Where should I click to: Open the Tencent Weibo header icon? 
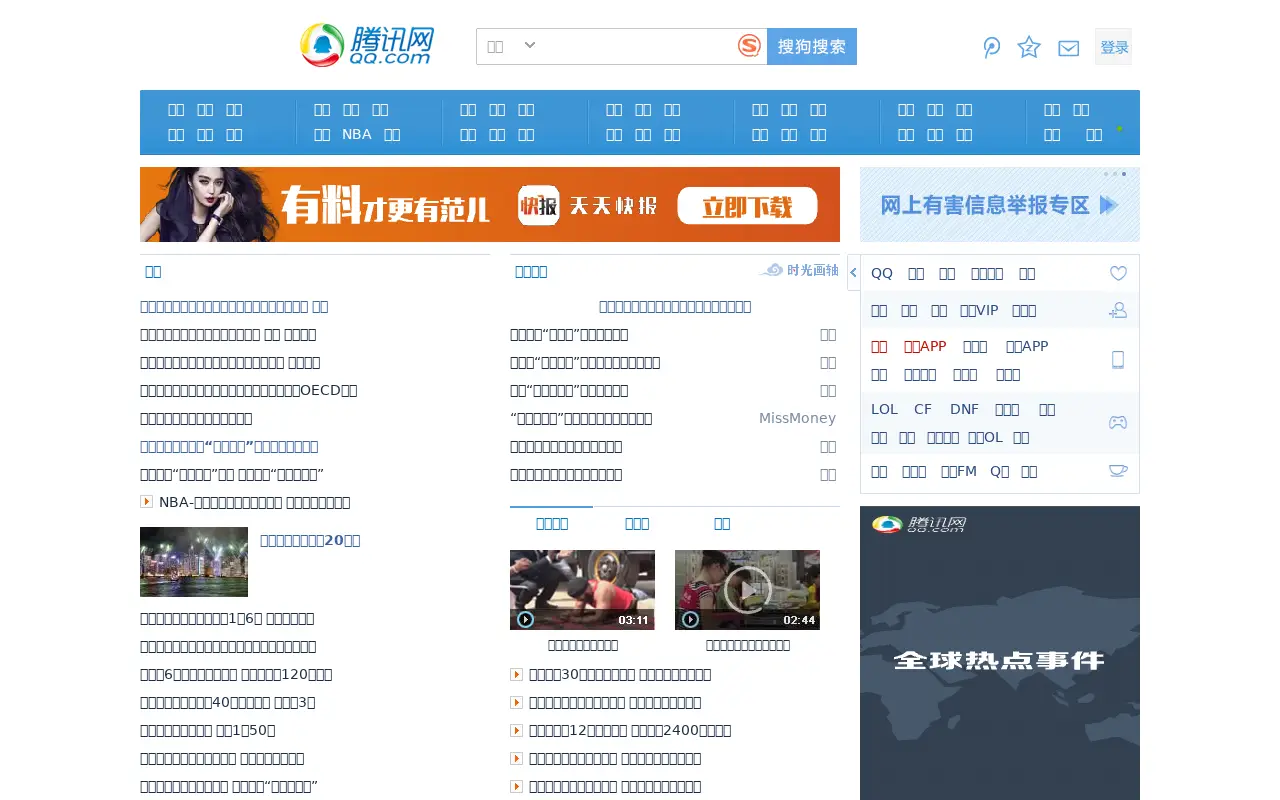pos(991,47)
